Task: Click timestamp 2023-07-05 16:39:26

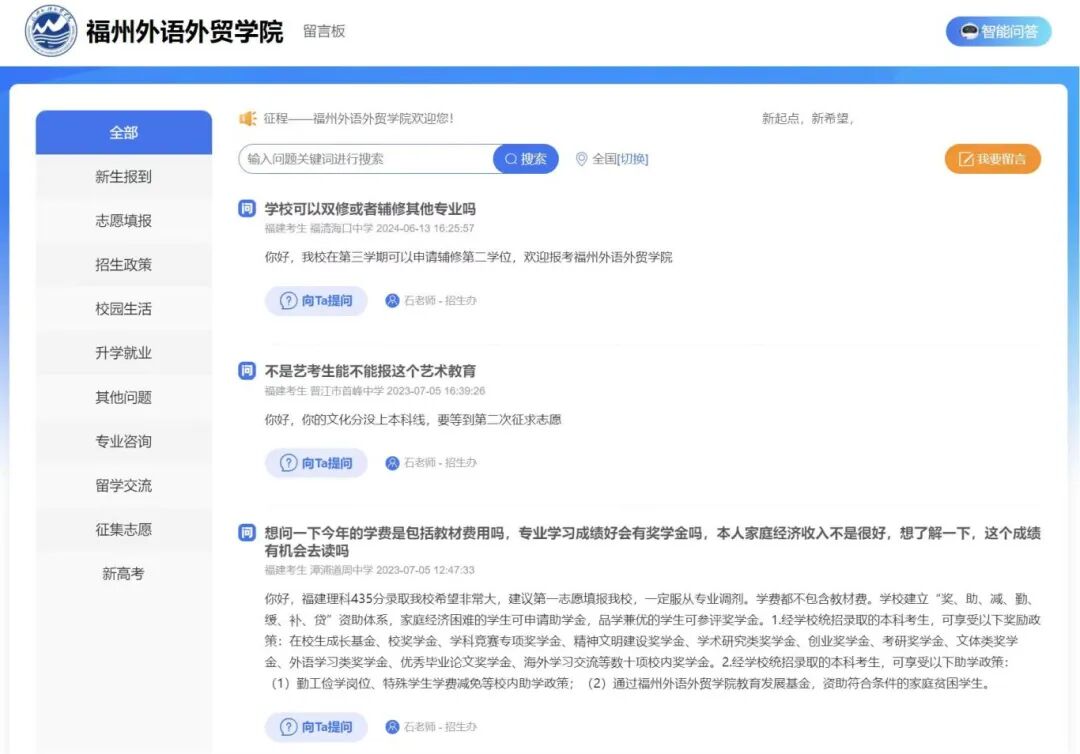Action: click(x=435, y=391)
